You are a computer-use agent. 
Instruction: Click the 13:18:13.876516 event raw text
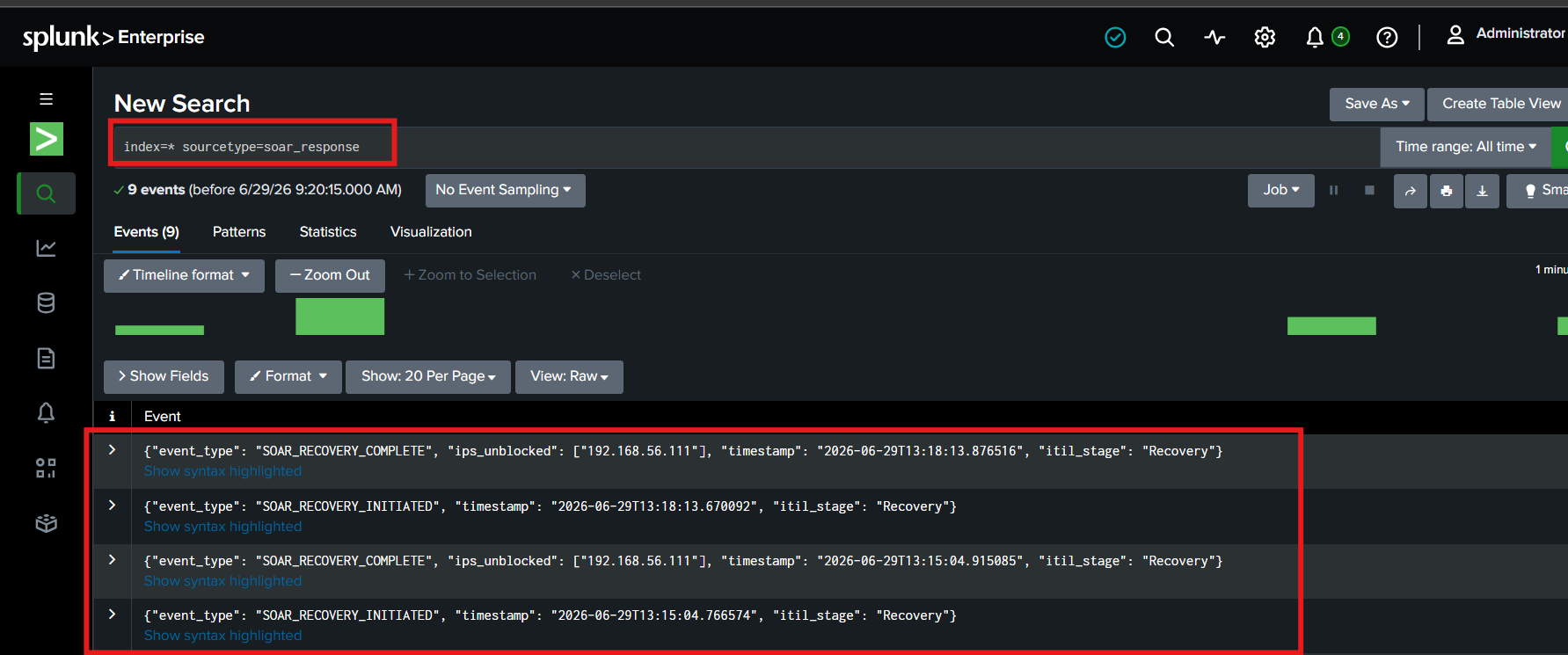click(x=683, y=451)
